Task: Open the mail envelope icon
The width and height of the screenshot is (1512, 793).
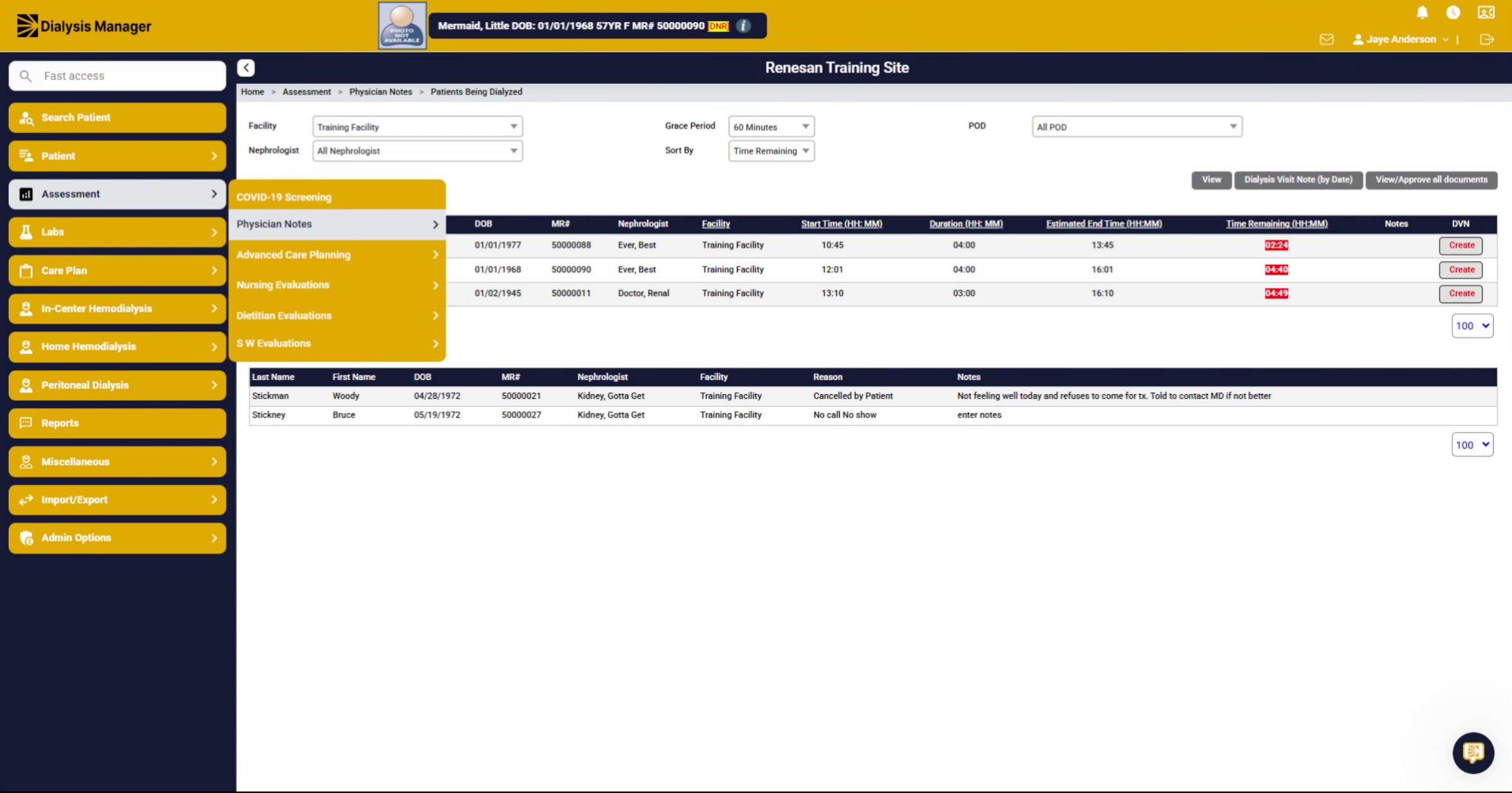Action: coord(1327,39)
